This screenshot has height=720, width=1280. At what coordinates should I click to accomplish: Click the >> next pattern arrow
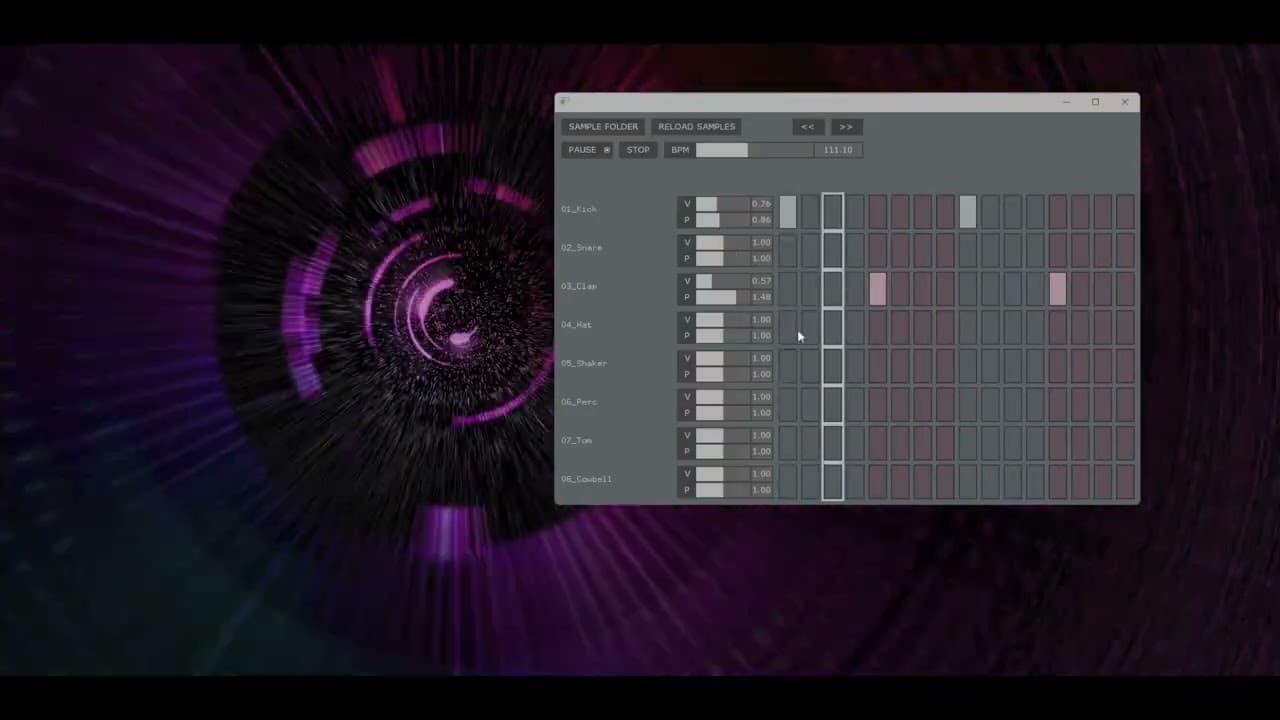tap(845, 126)
